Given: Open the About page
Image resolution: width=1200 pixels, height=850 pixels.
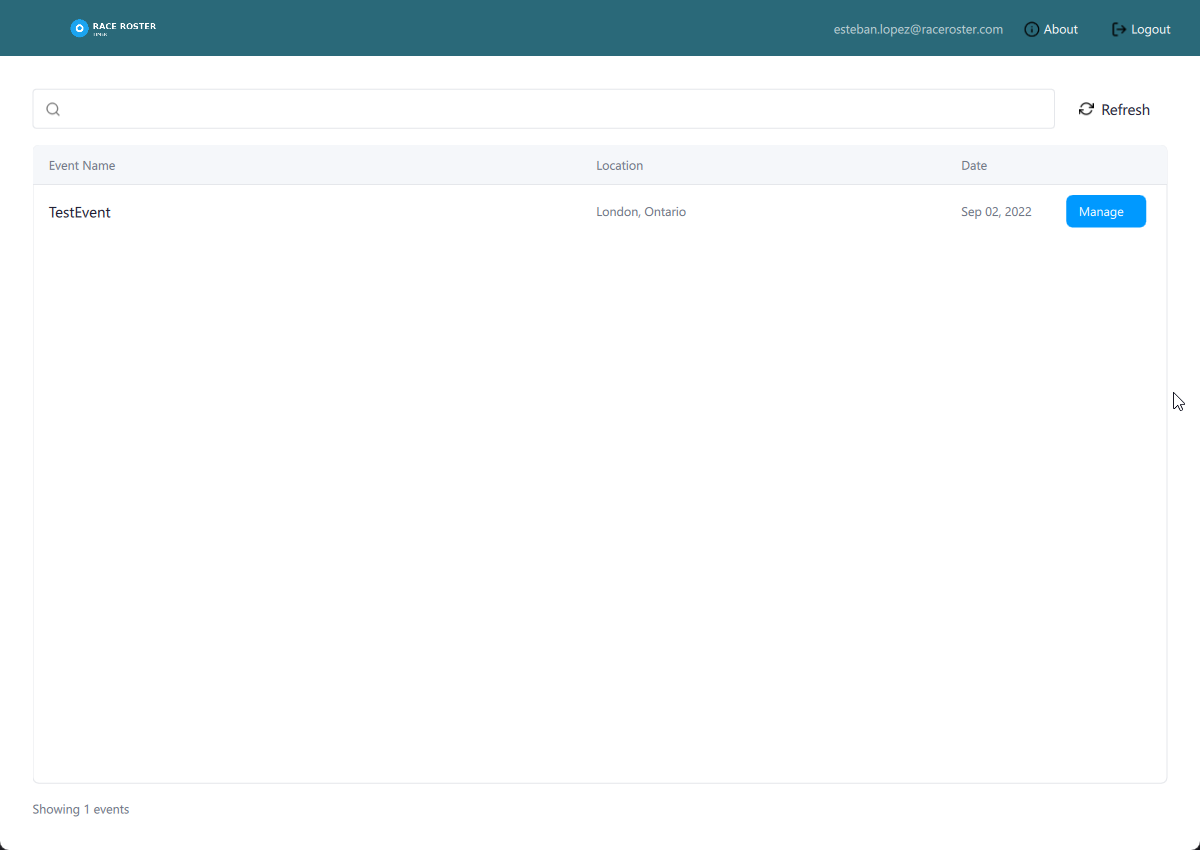Looking at the screenshot, I should (1060, 29).
